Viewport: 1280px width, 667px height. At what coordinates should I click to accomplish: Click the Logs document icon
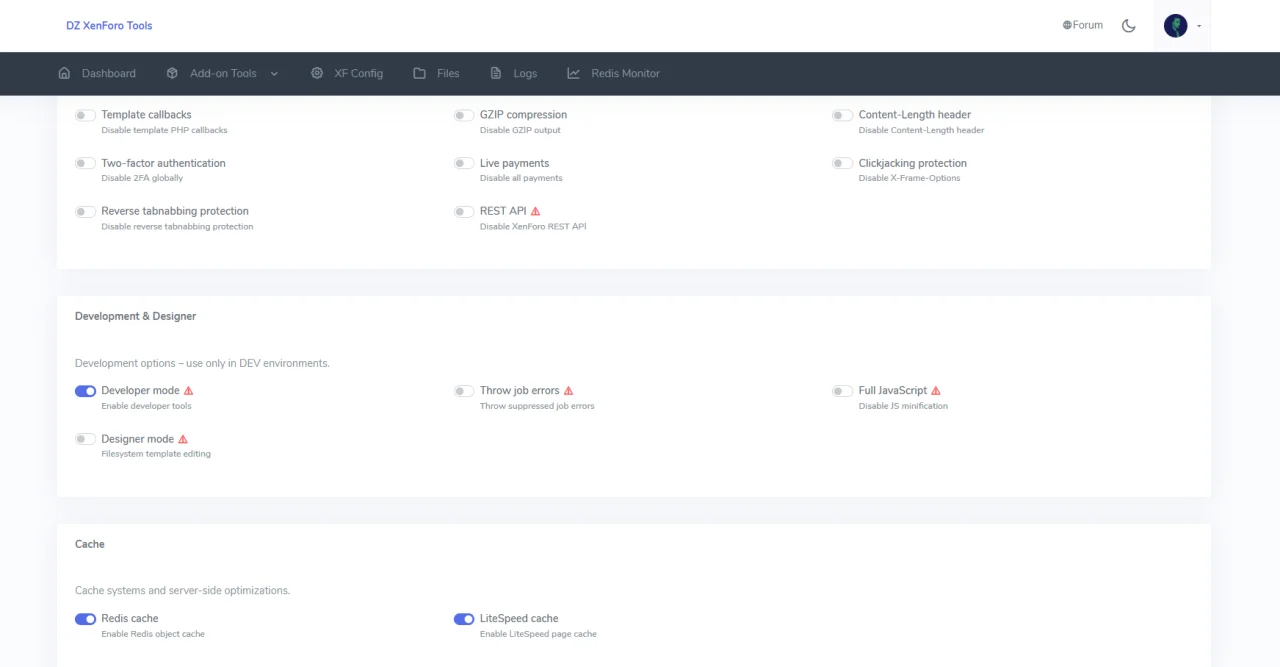point(496,73)
